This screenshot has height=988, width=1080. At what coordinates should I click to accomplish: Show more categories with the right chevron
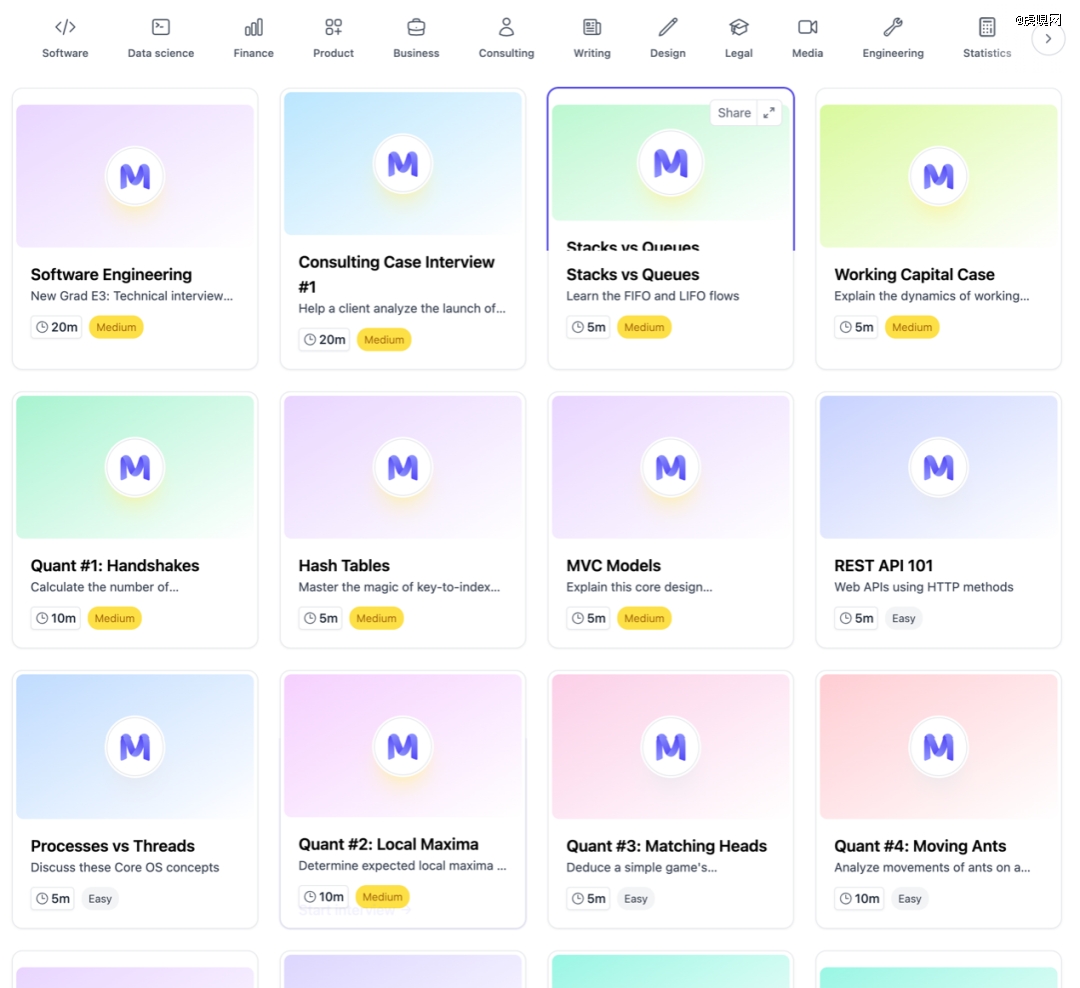[x=1048, y=39]
